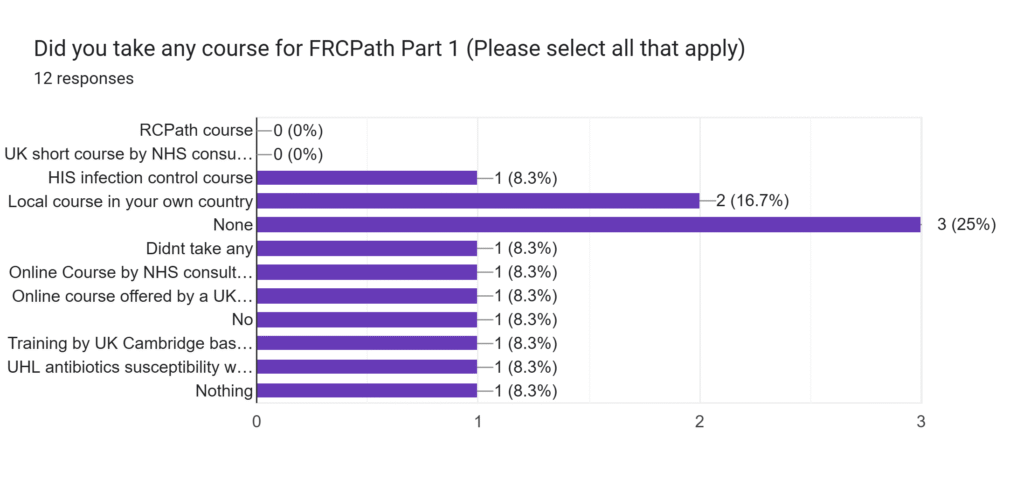Click the chart title about FRCPath Part 1

[389, 49]
